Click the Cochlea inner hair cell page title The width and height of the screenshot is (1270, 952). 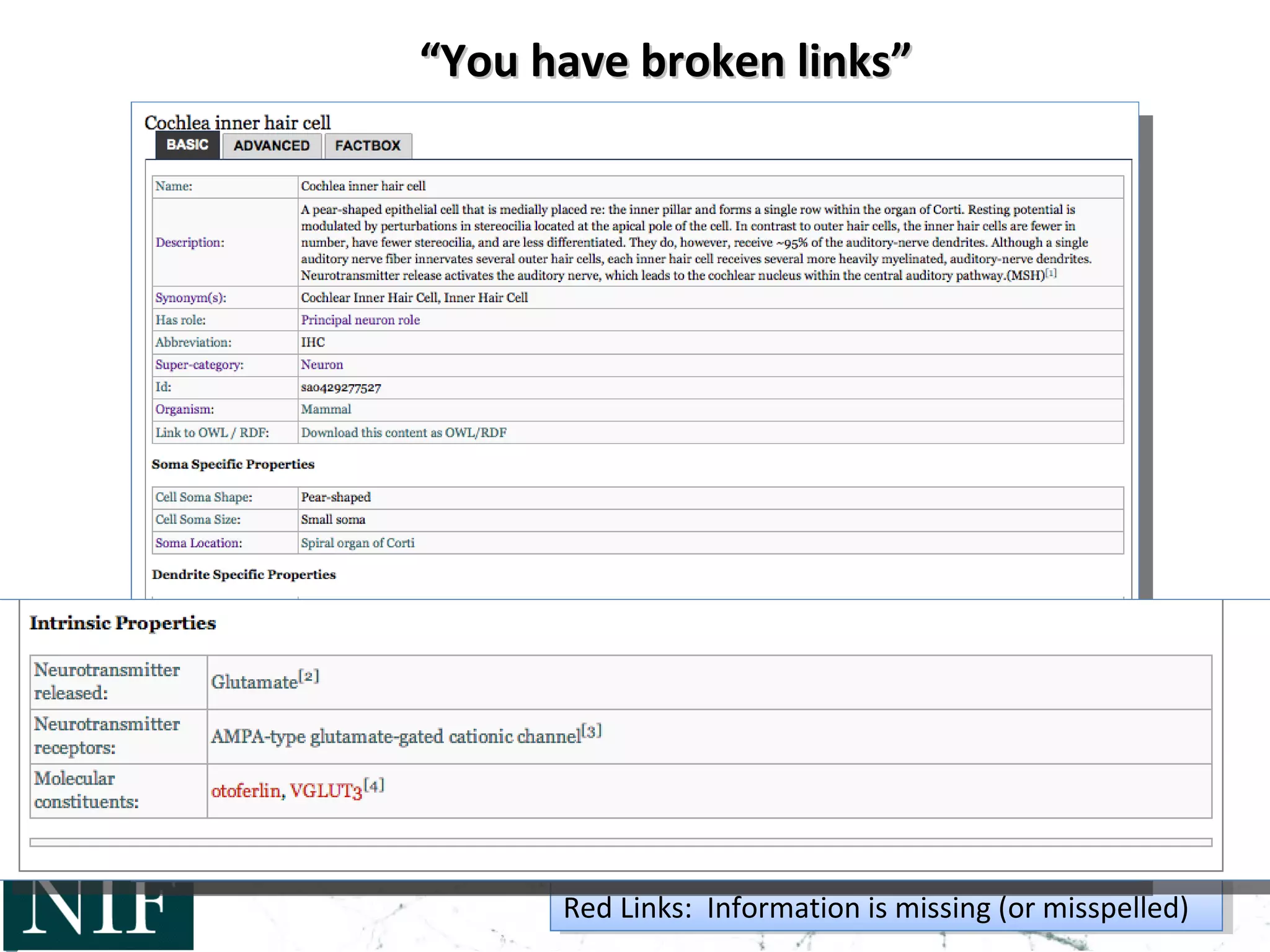click(x=238, y=122)
